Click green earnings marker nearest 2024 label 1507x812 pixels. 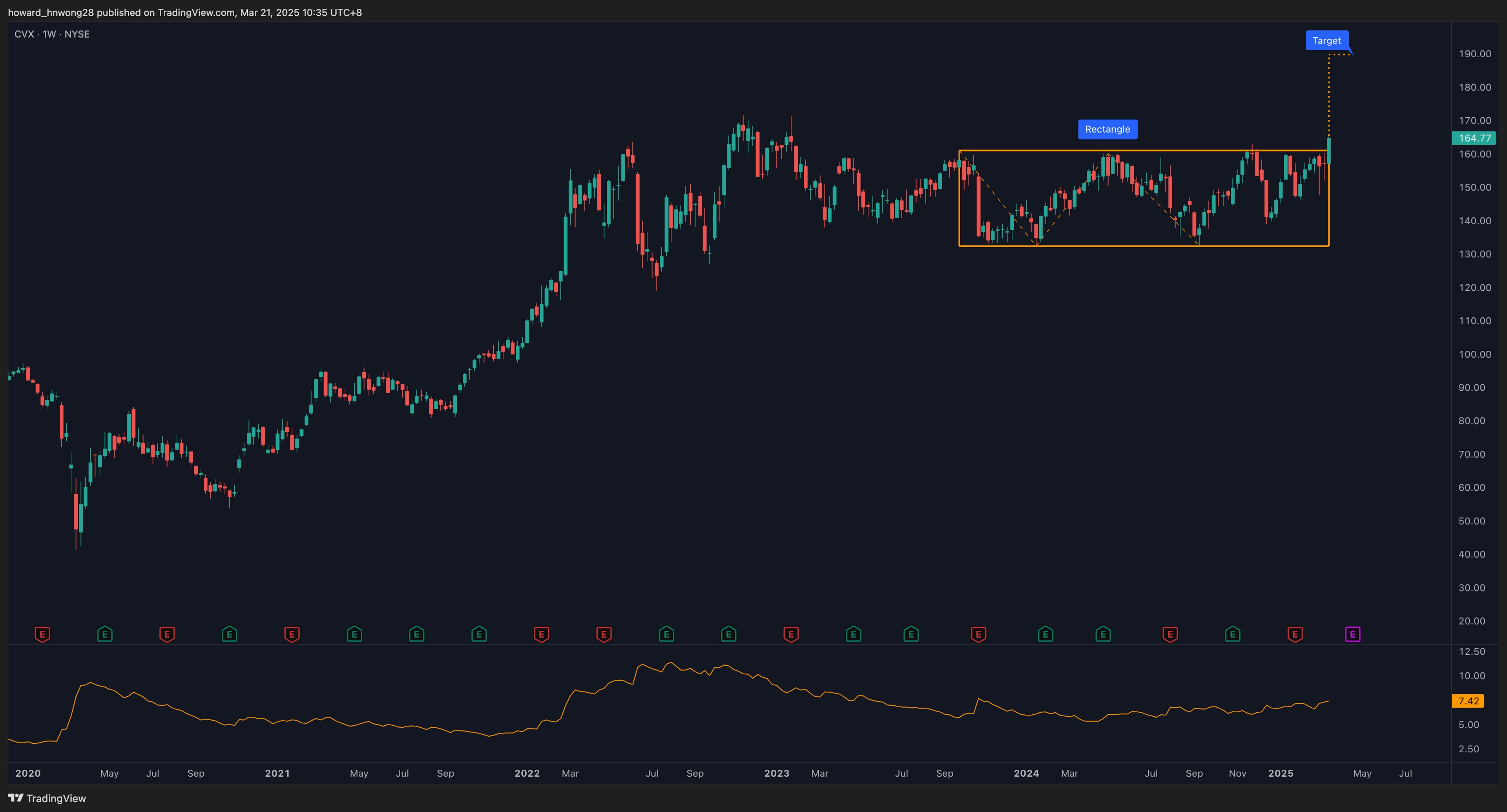[1045, 634]
